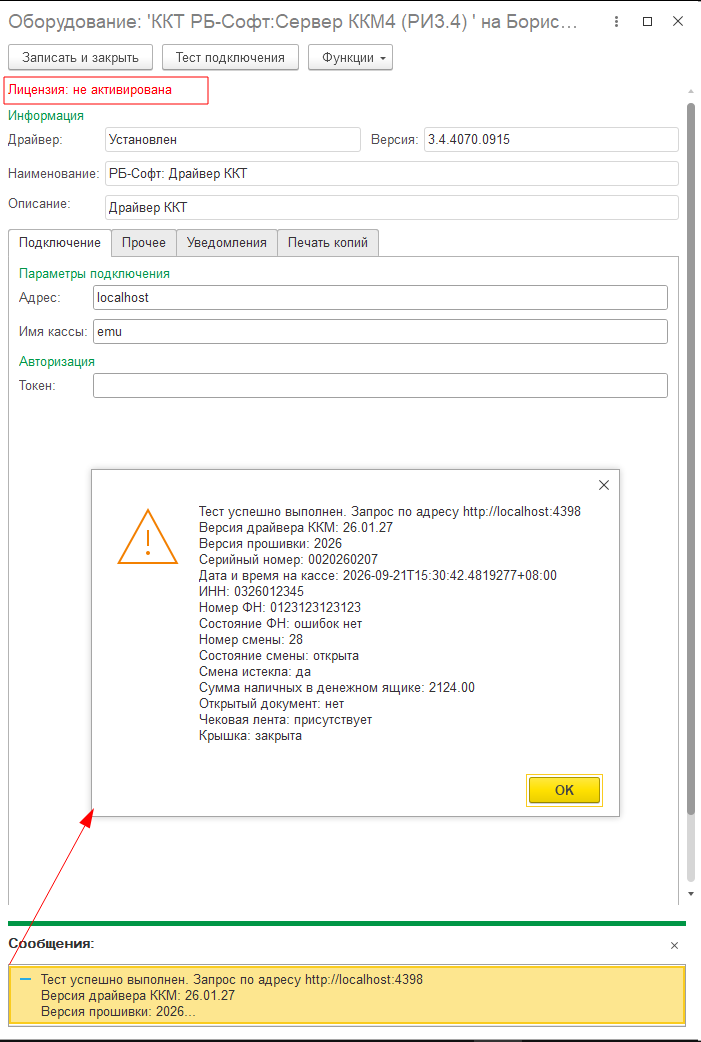Select the Состояние ФН: ошибок нет line
Image resolution: width=701 pixels, height=1042 pixels.
tap(280, 623)
